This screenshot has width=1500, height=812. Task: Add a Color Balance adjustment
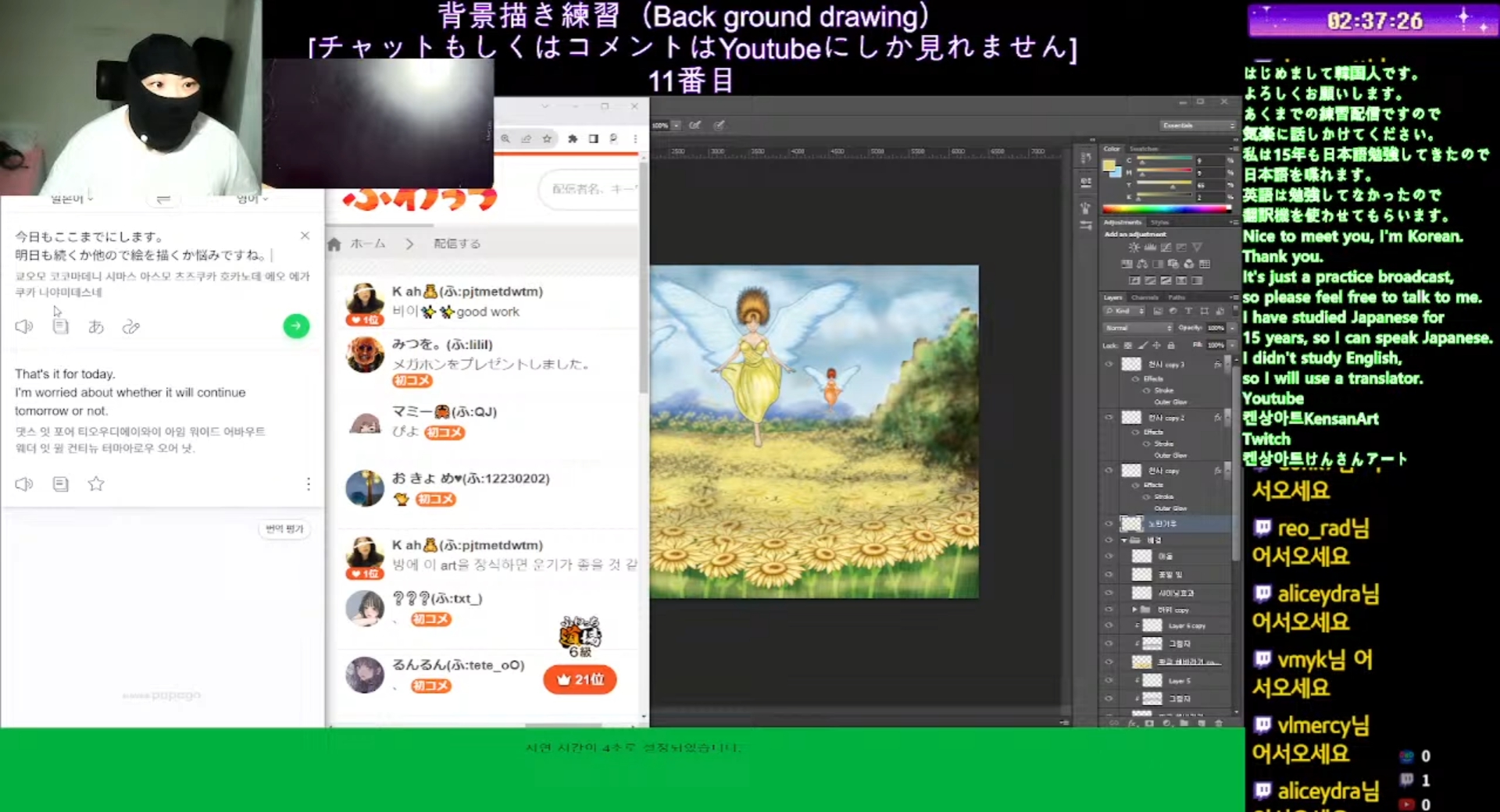1142,264
